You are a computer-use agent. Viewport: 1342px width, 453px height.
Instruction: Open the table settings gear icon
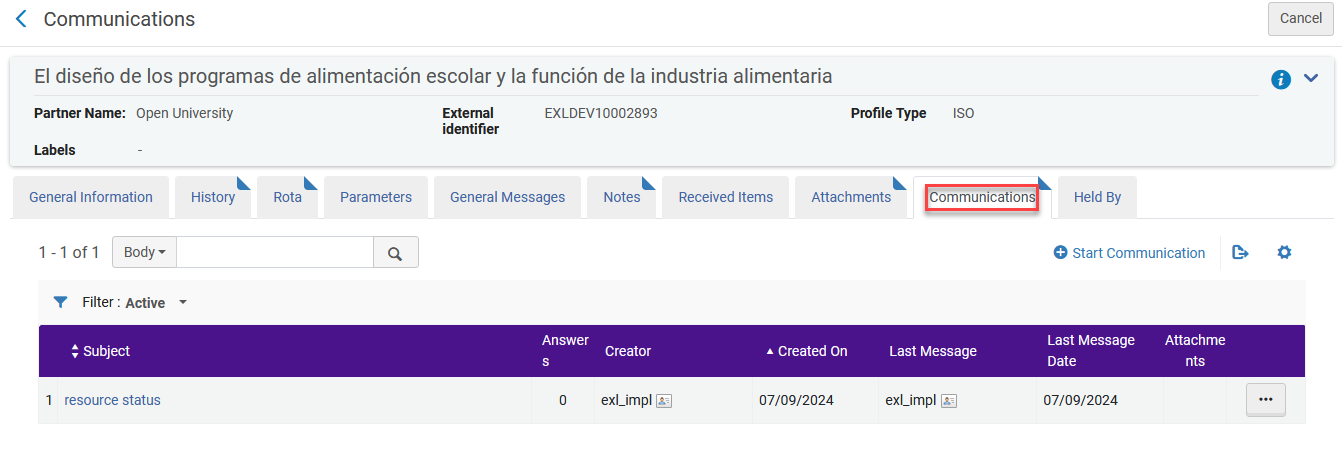(1284, 253)
